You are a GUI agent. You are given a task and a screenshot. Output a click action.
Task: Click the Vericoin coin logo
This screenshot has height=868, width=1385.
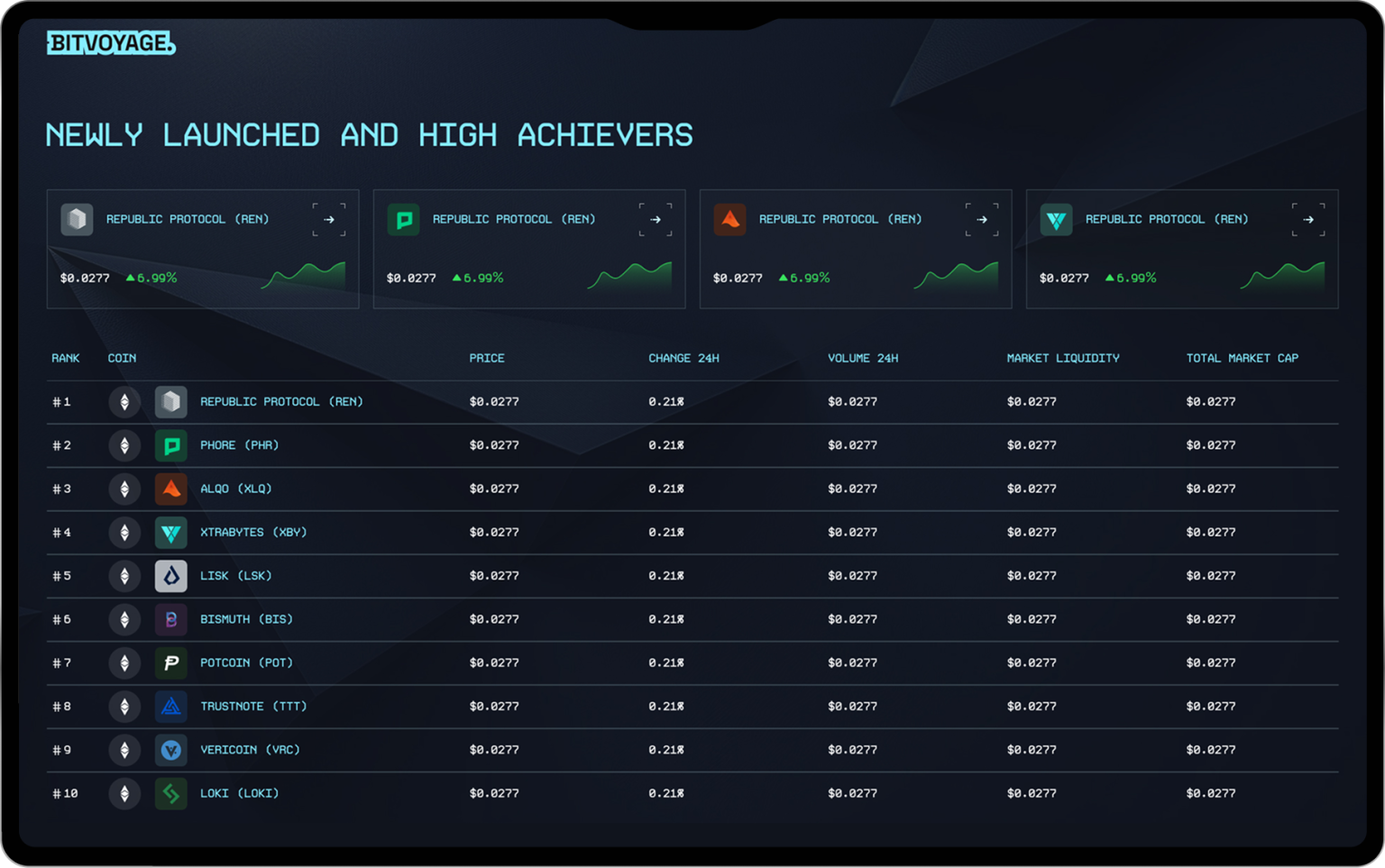pyautogui.click(x=171, y=750)
